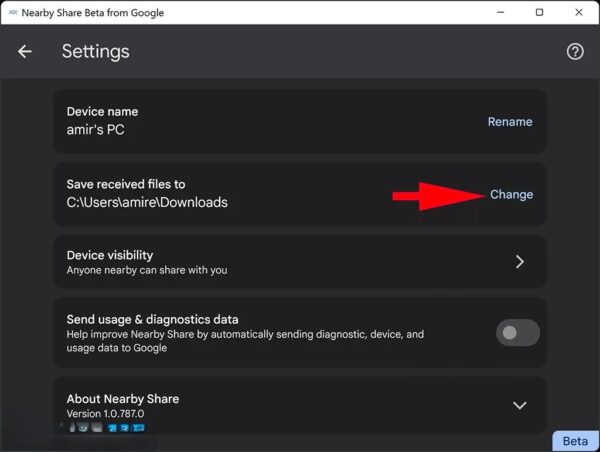Image resolution: width=600 pixels, height=452 pixels.
Task: Click the Send usage & diagnostics data label
Action: pos(152,320)
